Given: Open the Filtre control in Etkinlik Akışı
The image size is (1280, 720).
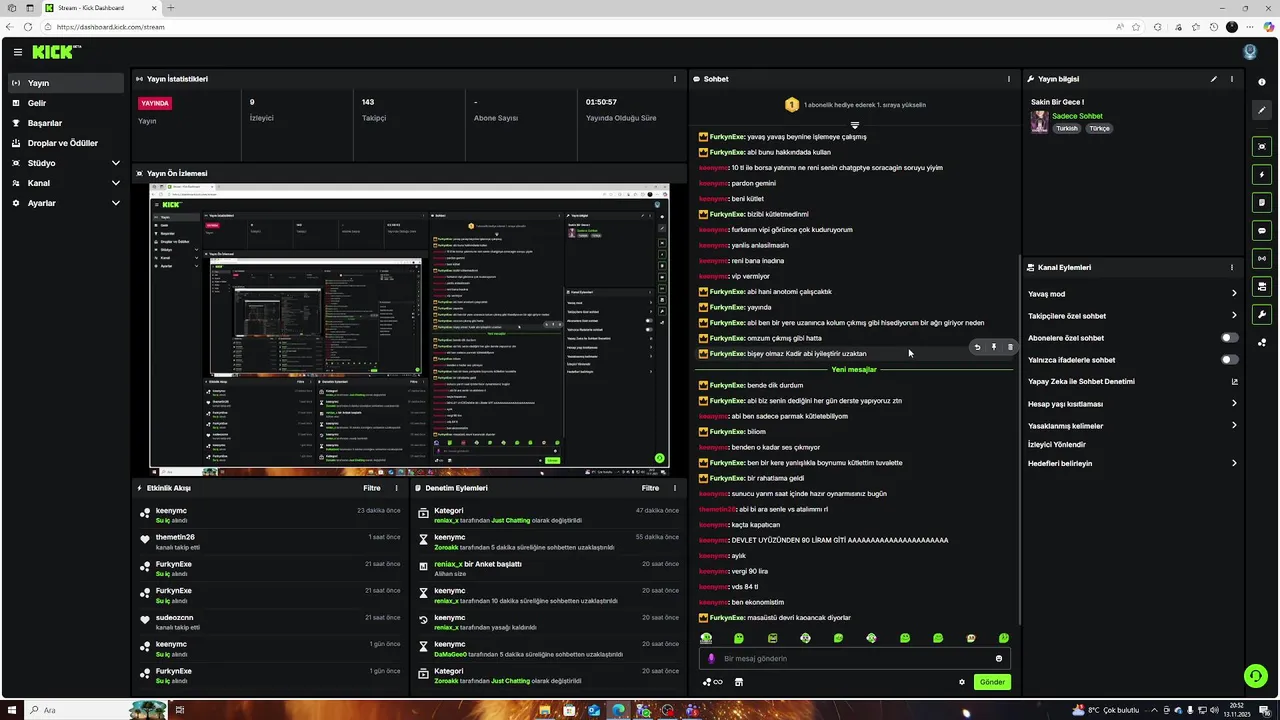Looking at the screenshot, I should (371, 488).
